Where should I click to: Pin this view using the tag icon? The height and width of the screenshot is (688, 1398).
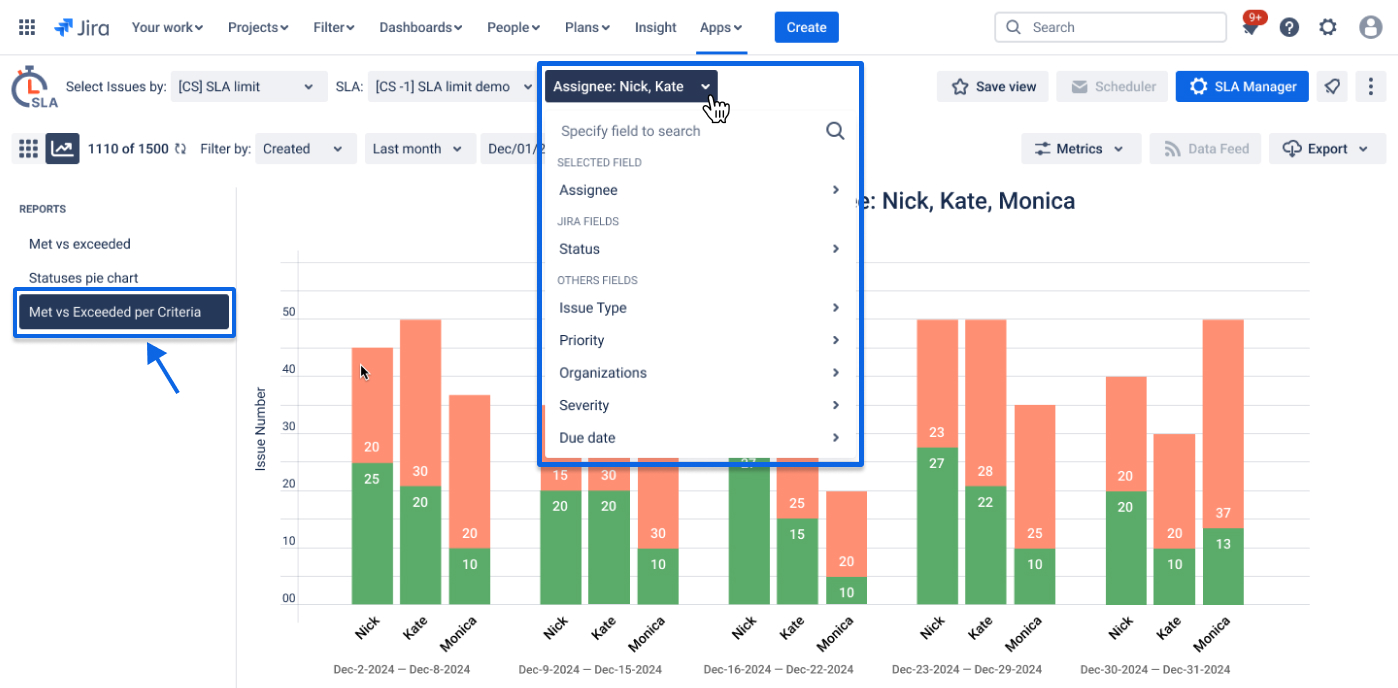[1332, 86]
